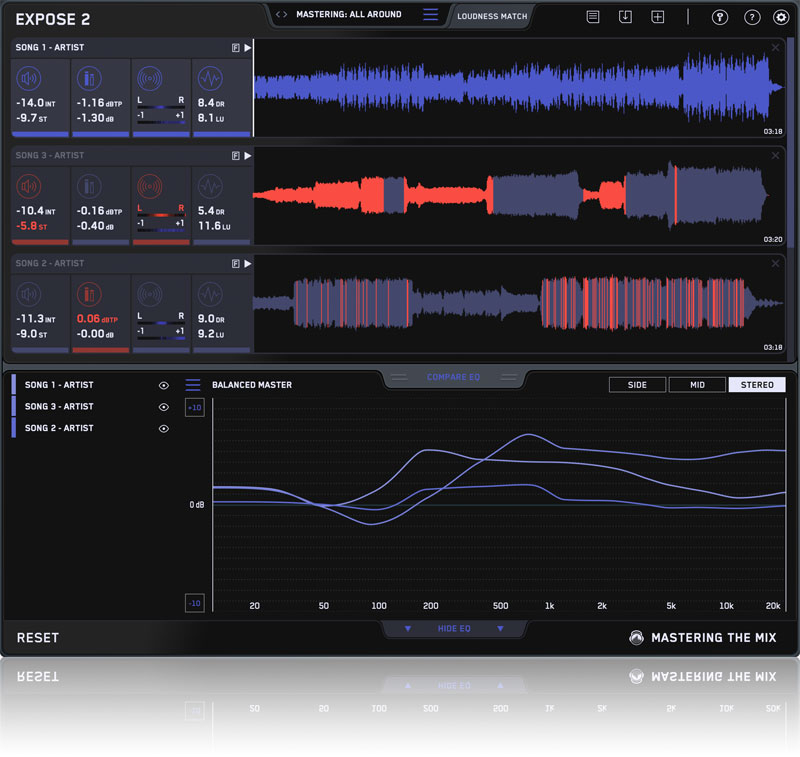
Task: Open the Mastering preset menu list
Action: point(430,15)
